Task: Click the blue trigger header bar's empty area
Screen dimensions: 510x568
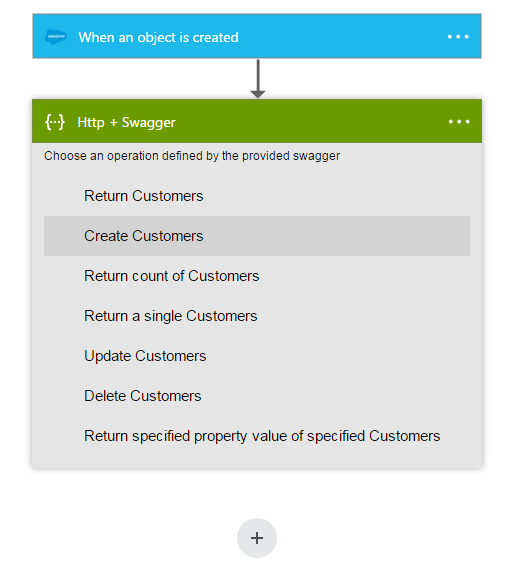Action: tap(340, 36)
